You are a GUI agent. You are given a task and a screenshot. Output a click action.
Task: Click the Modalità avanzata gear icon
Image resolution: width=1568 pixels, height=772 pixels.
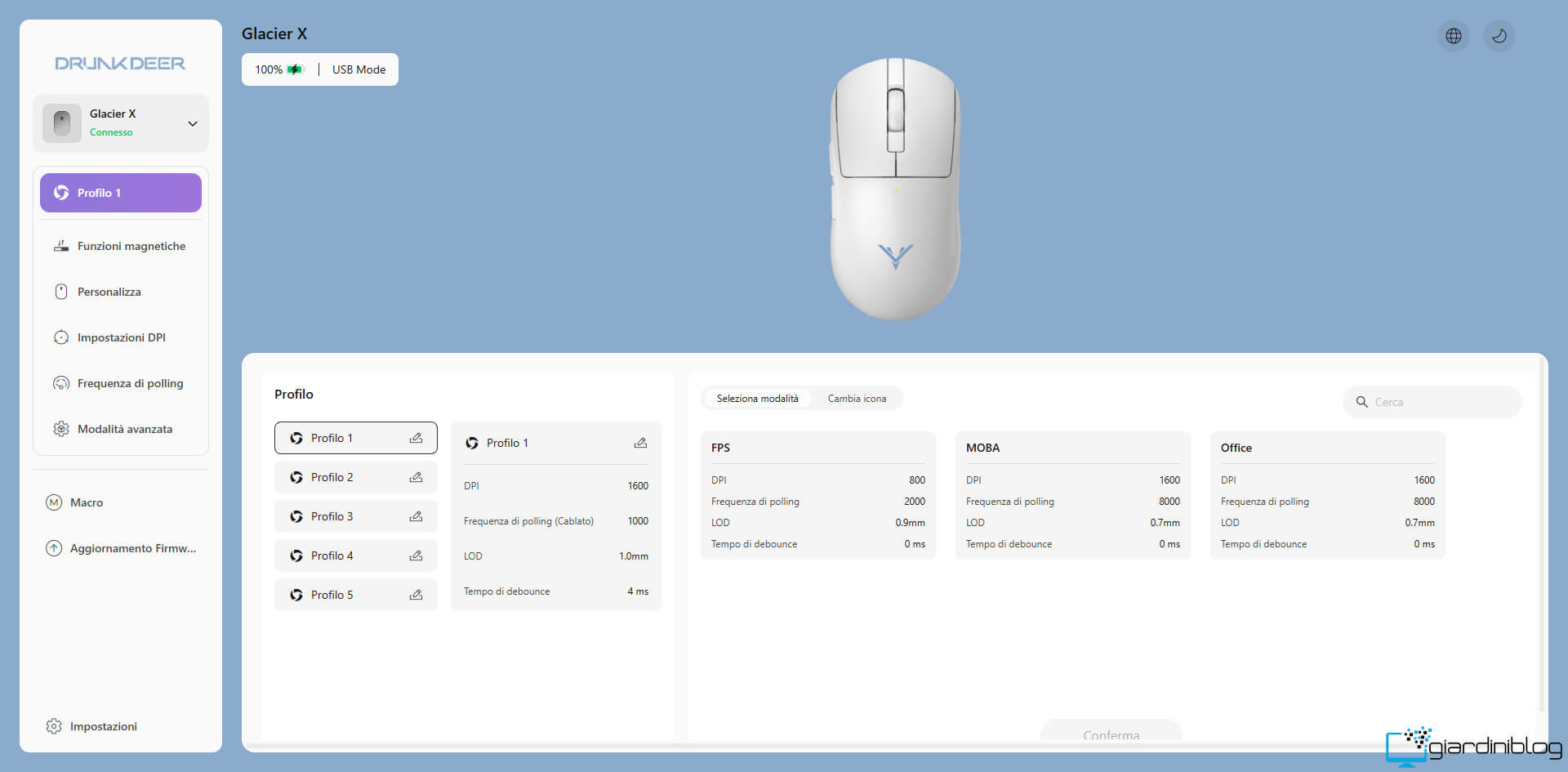coord(61,429)
